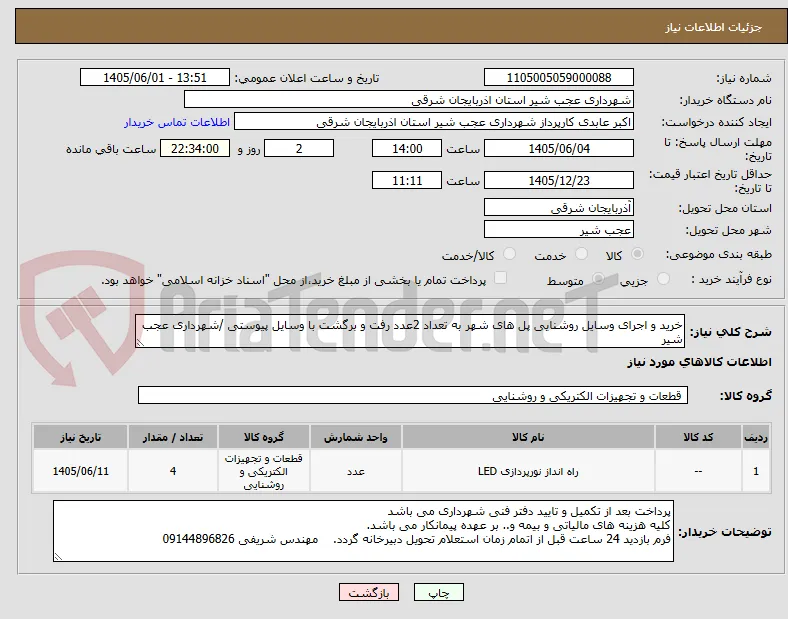Open the اطلاعات تماس خریدار link
The height and width of the screenshot is (619, 788).
coord(177,122)
